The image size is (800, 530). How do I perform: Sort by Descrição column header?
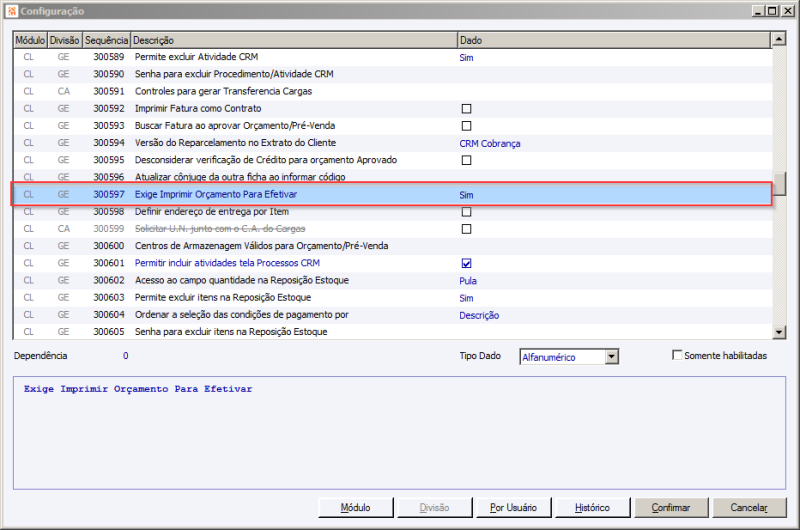[294, 40]
